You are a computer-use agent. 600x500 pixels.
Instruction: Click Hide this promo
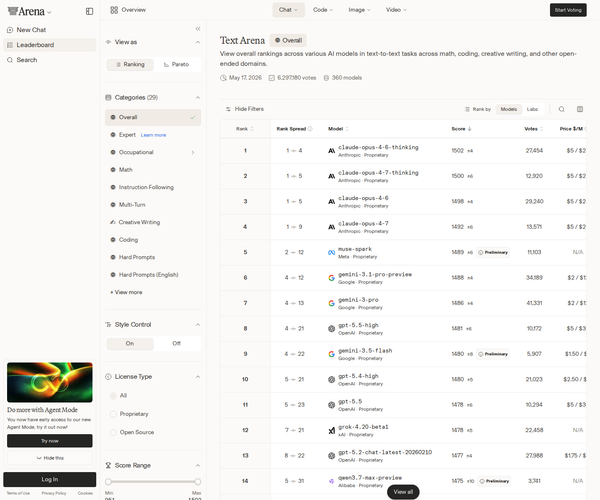(50, 458)
